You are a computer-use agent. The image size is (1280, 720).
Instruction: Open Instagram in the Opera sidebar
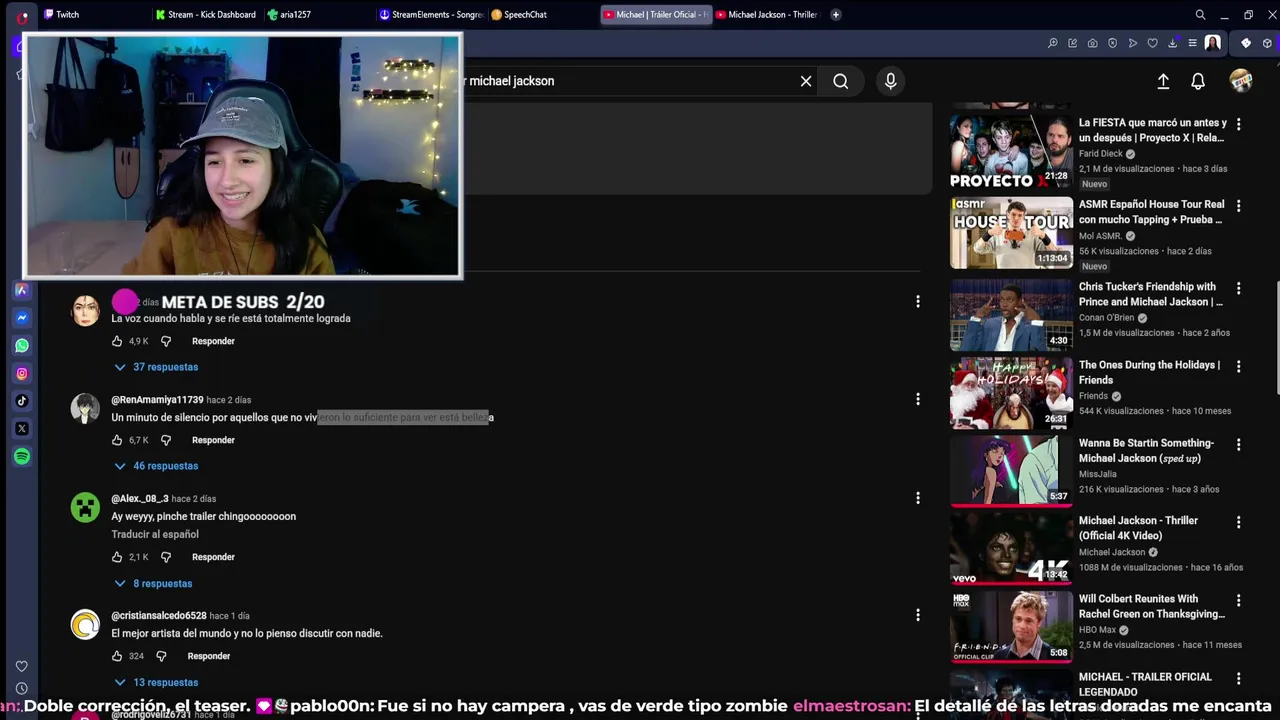[22, 374]
